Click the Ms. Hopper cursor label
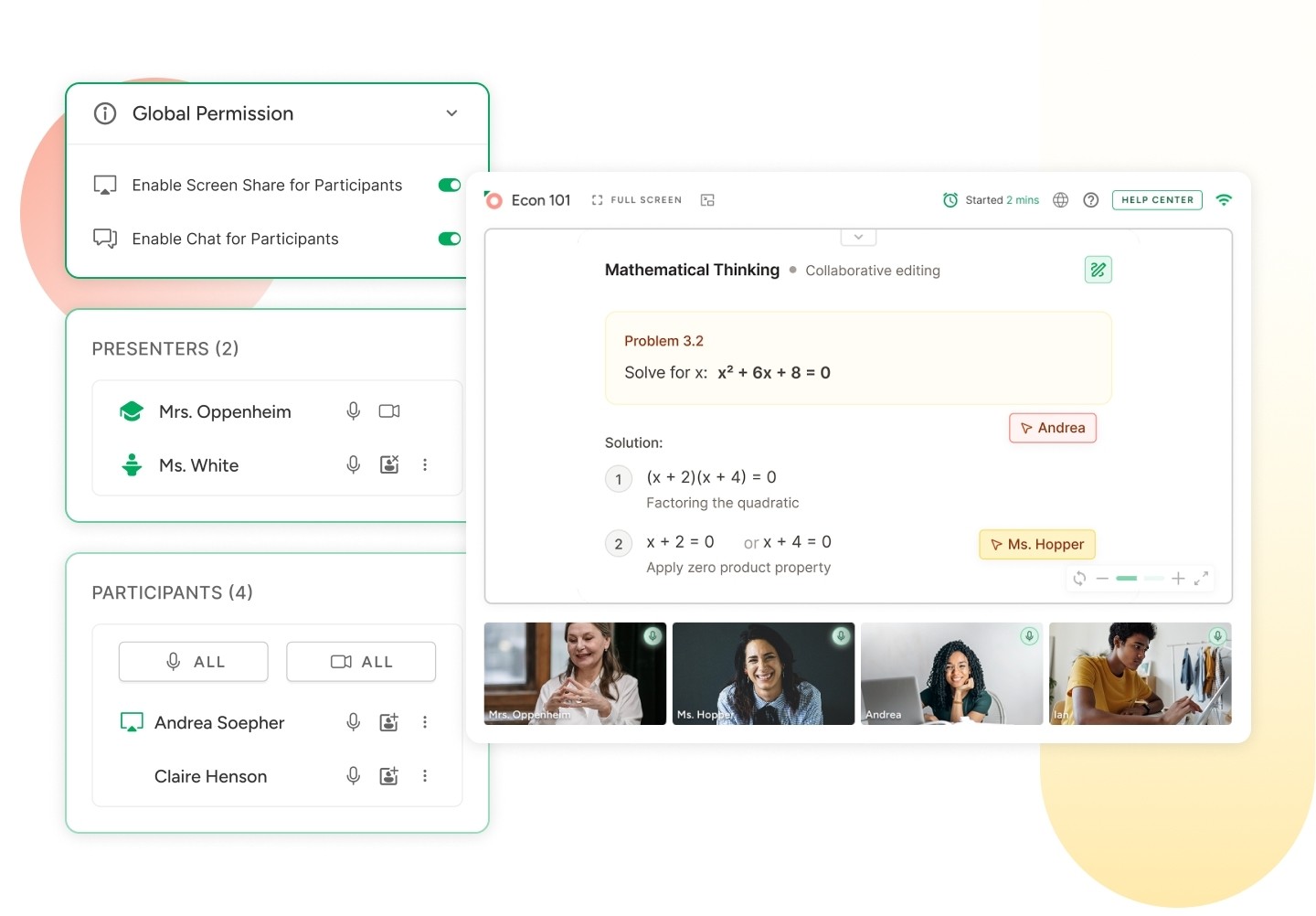Viewport: 1316px width, 916px height. click(1037, 544)
